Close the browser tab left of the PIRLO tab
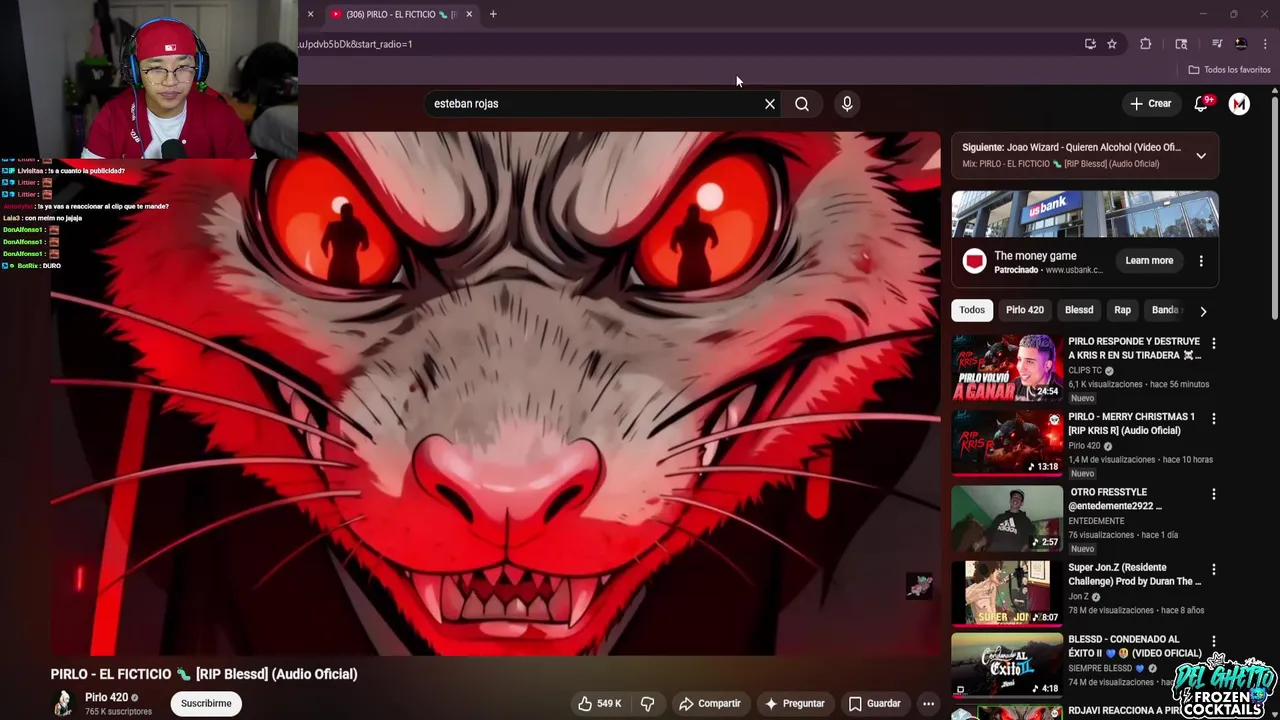The image size is (1280, 720). 310,14
